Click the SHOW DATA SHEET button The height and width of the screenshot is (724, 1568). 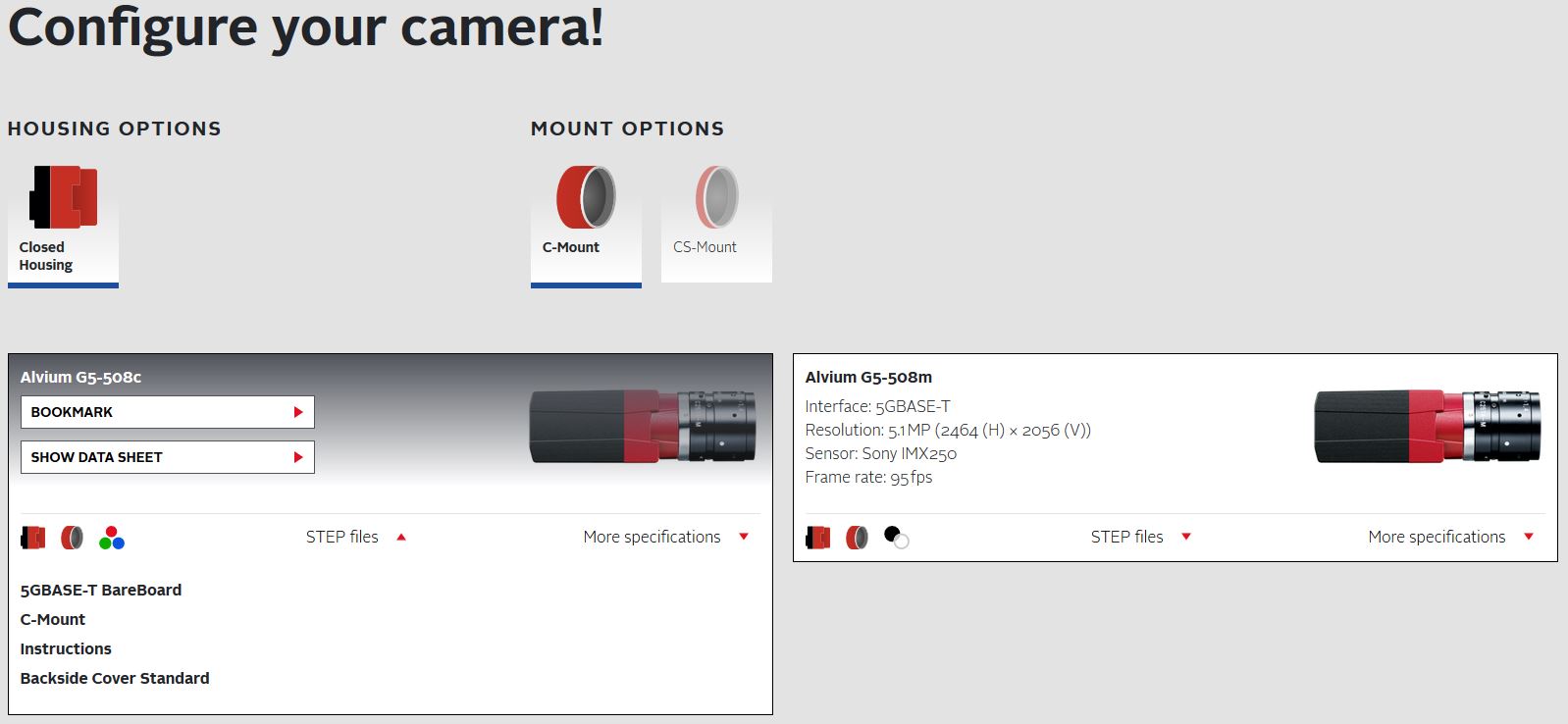coord(167,457)
